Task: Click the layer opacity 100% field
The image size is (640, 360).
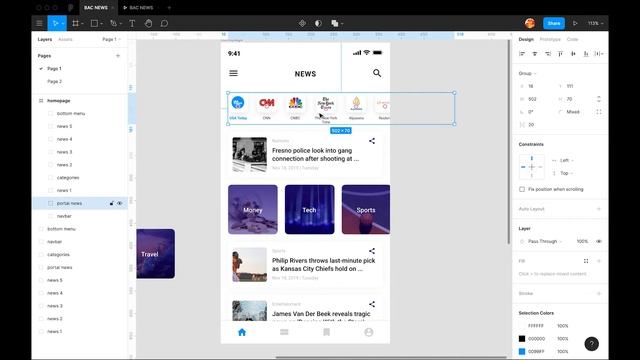Action: point(582,241)
